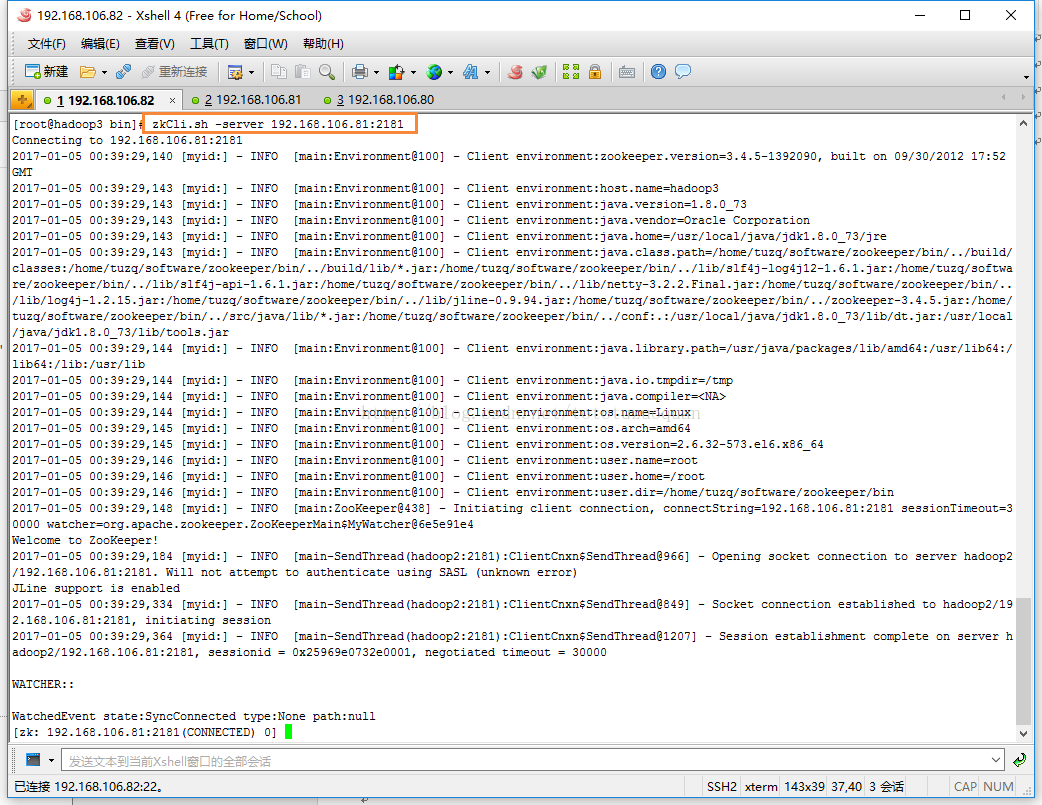Screen dimensions: 1042x805
Task: Open the session properties icon
Action: coord(235,72)
